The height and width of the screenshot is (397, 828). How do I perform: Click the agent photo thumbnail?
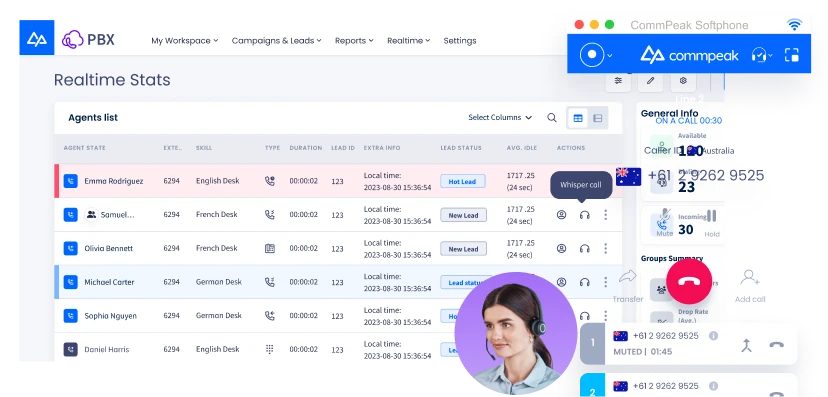click(x=515, y=334)
